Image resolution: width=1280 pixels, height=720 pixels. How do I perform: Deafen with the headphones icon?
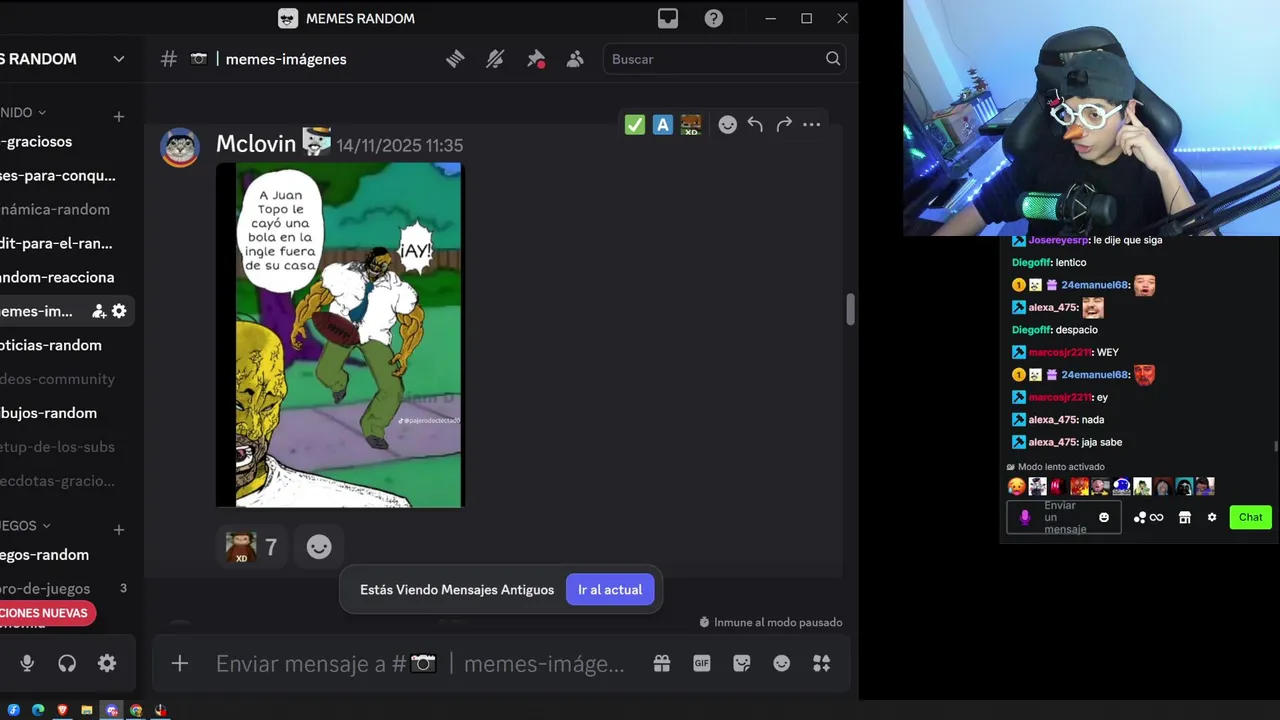point(67,663)
